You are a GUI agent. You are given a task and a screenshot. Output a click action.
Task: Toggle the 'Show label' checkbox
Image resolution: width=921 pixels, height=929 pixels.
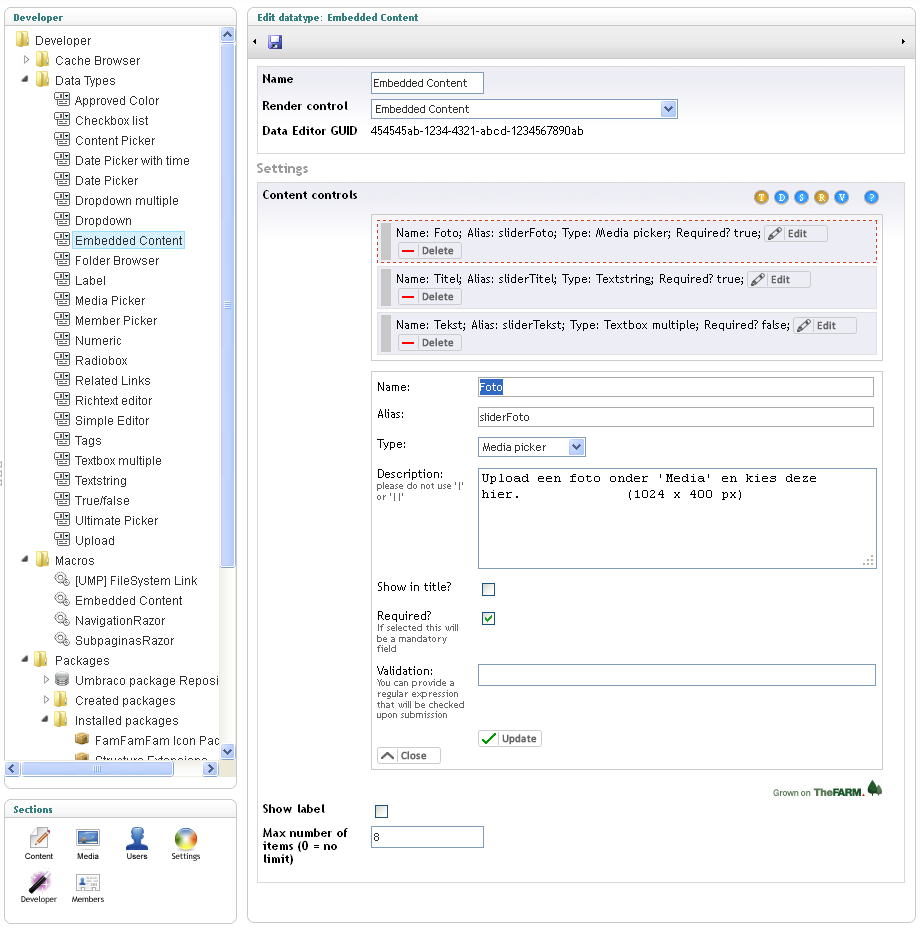(381, 811)
